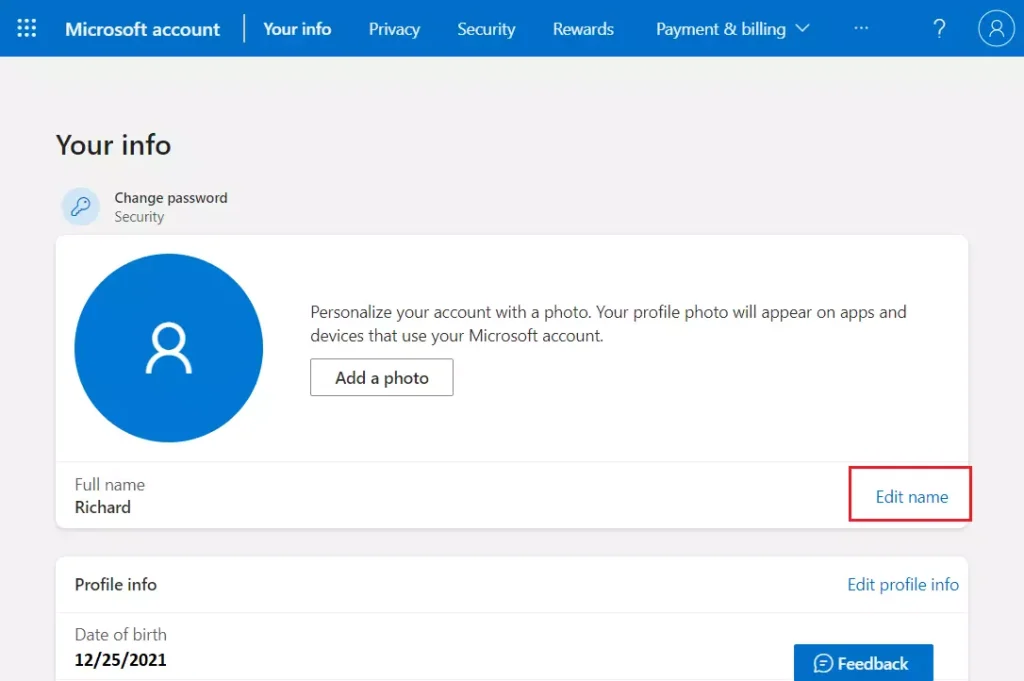1024x681 pixels.
Task: Click the Change password link
Action: pos(171,198)
